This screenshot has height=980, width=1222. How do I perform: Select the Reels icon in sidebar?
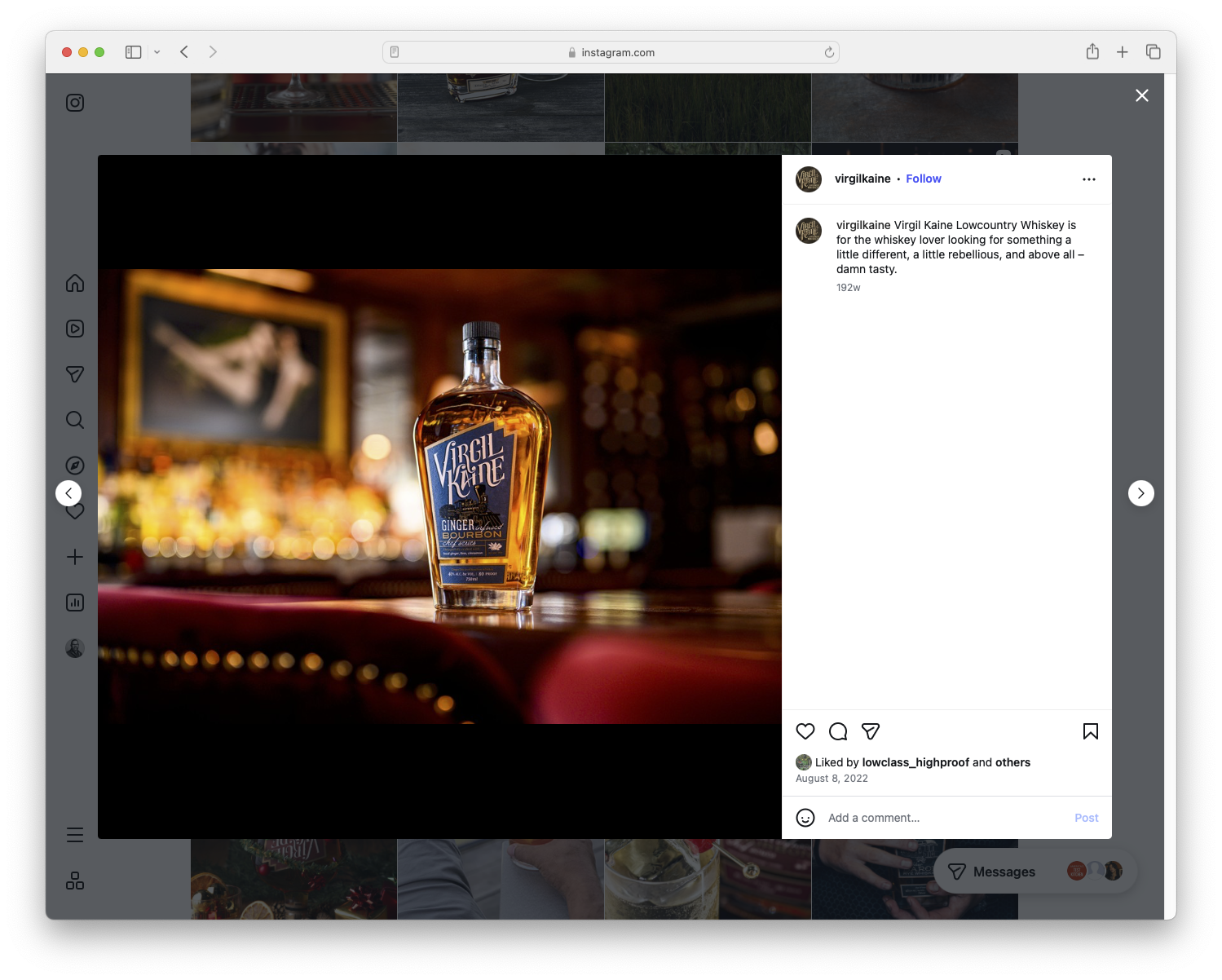click(74, 328)
